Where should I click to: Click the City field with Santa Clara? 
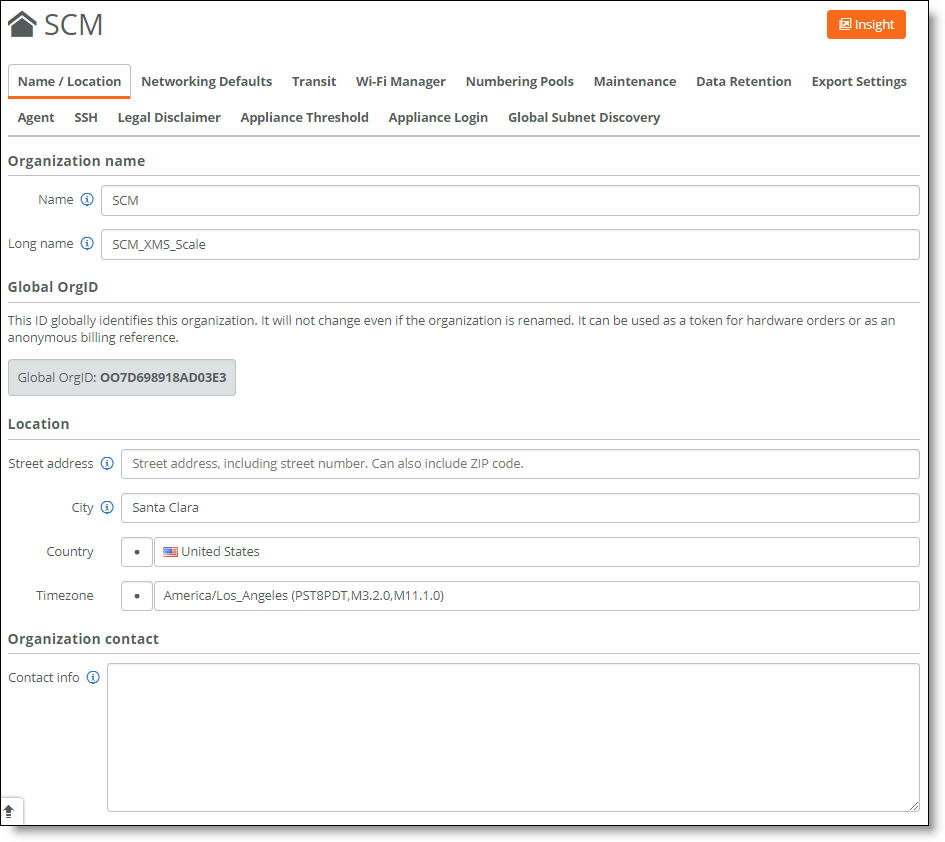520,507
